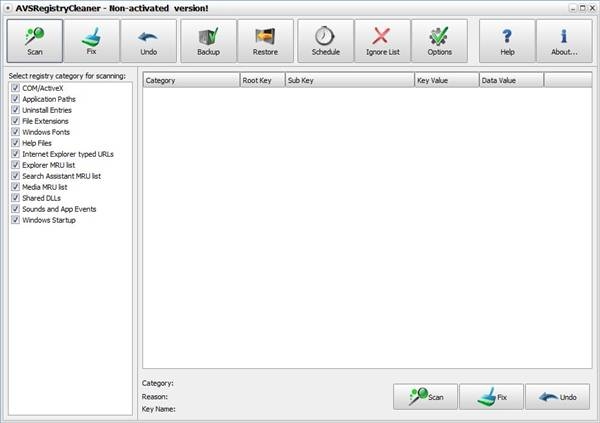Click the 'Key Name:' label
The height and width of the screenshot is (423, 600).
[x=158, y=409]
